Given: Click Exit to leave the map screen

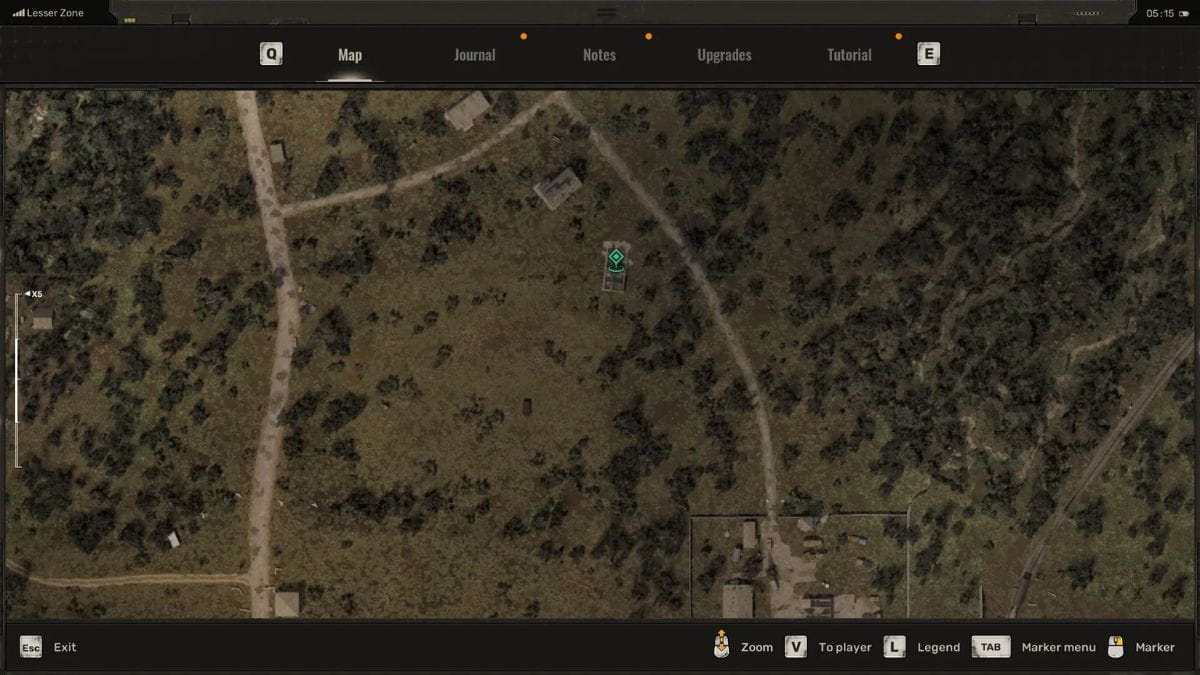Looking at the screenshot, I should [64, 647].
